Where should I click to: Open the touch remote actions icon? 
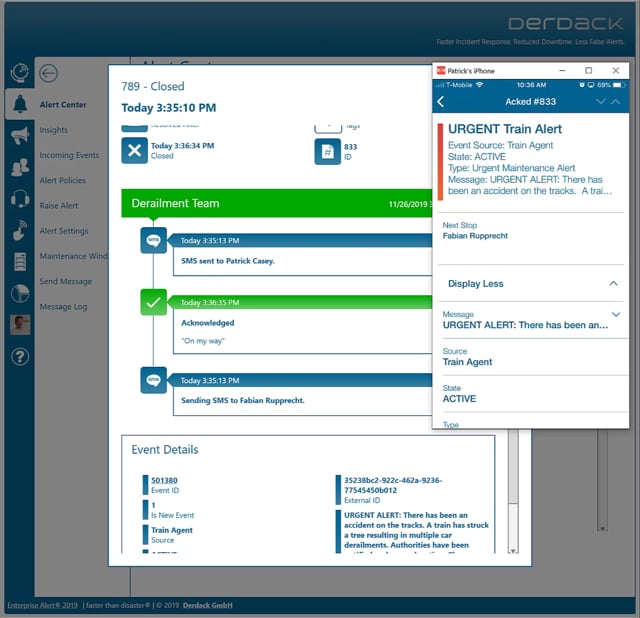coord(20,230)
